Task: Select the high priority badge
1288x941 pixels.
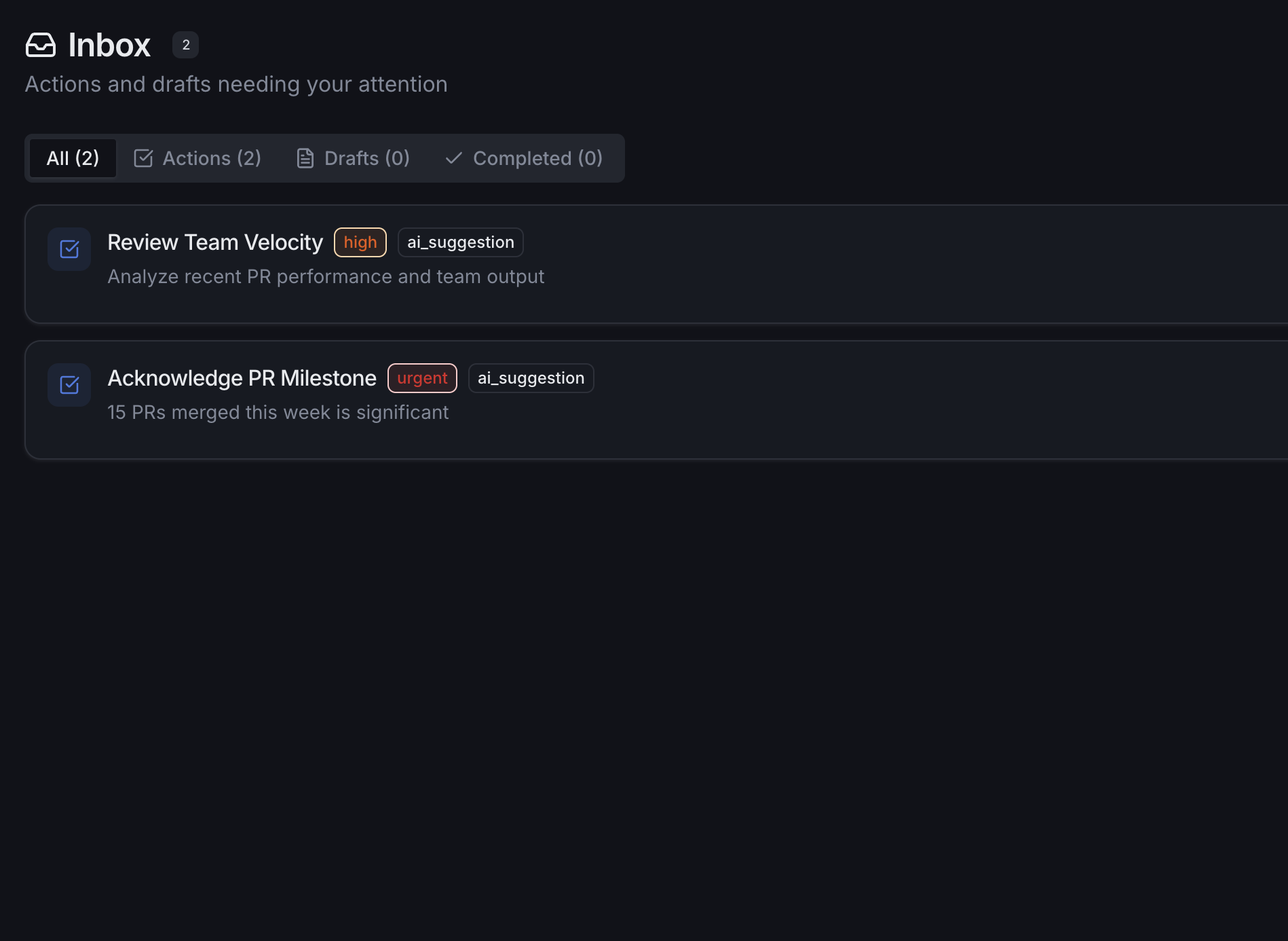Action: coord(360,242)
